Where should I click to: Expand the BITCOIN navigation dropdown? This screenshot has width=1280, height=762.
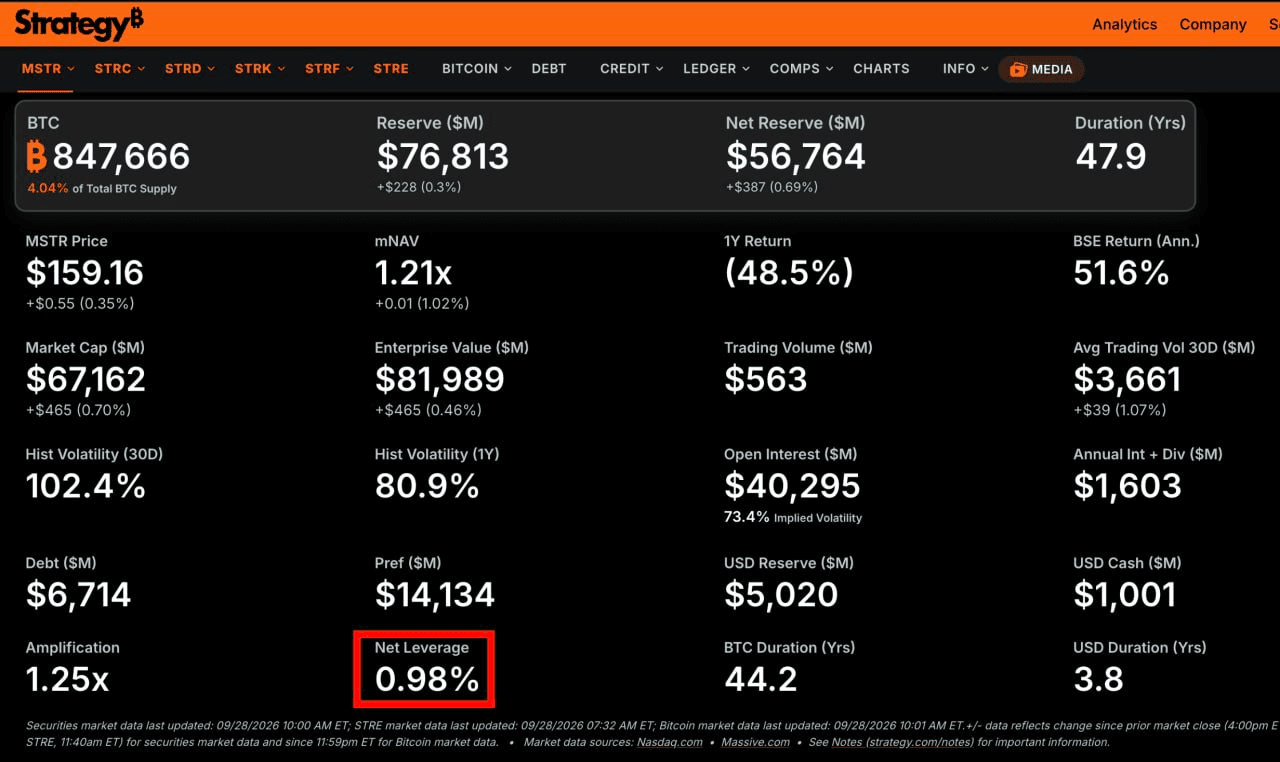(x=477, y=69)
